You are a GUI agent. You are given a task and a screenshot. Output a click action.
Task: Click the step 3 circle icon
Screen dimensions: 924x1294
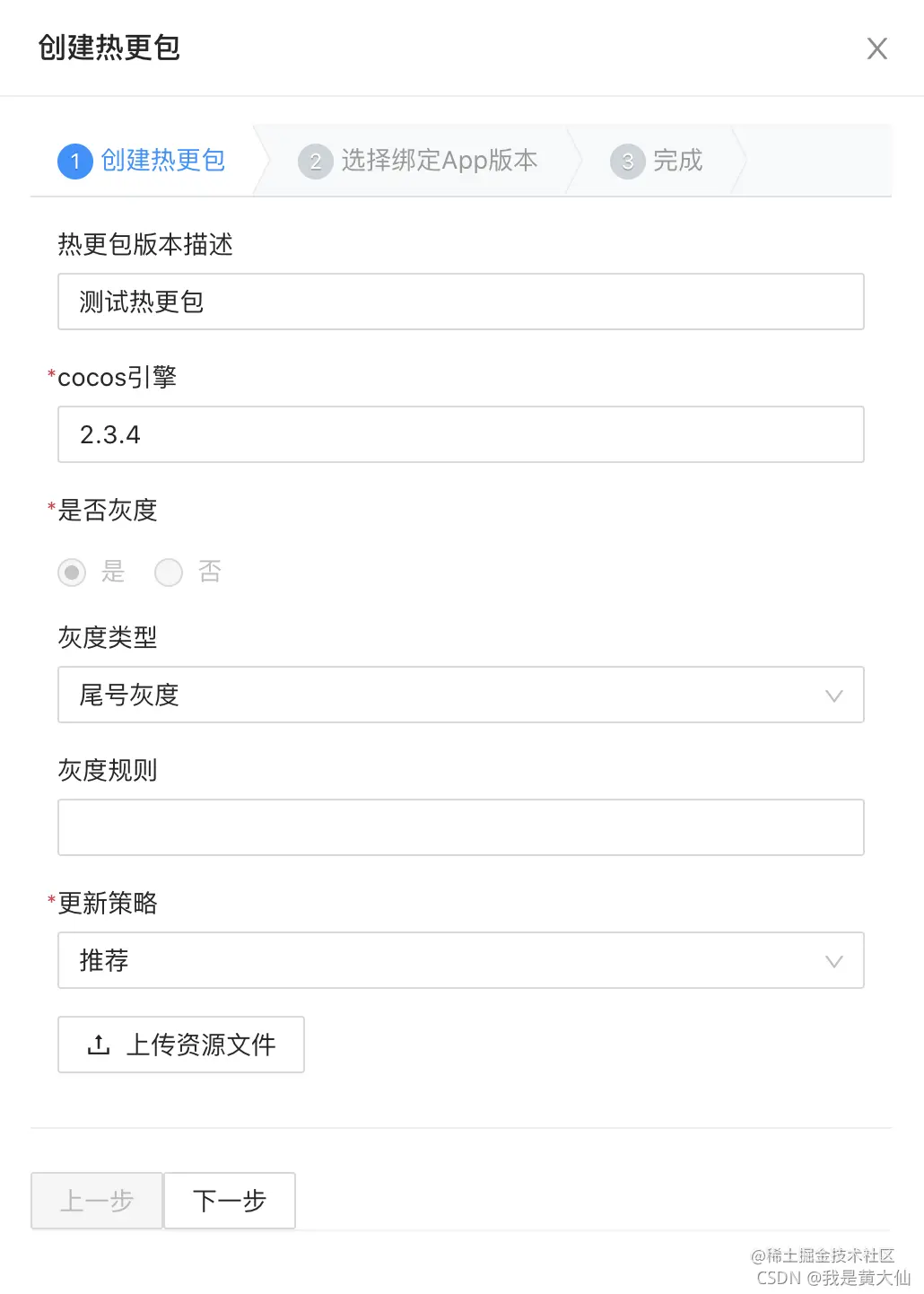pos(627,162)
